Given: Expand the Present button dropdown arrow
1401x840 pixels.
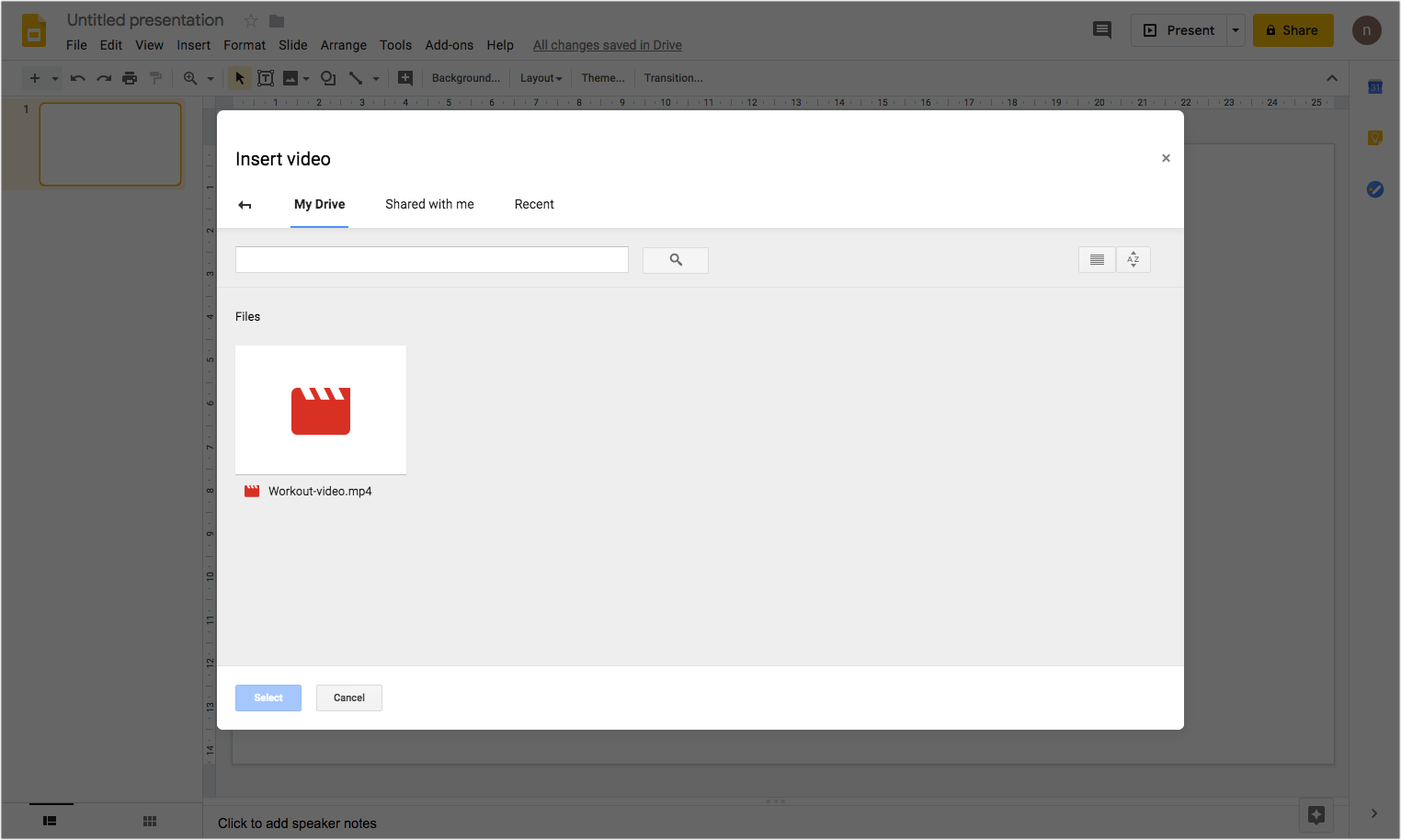Looking at the screenshot, I should coord(1236,30).
